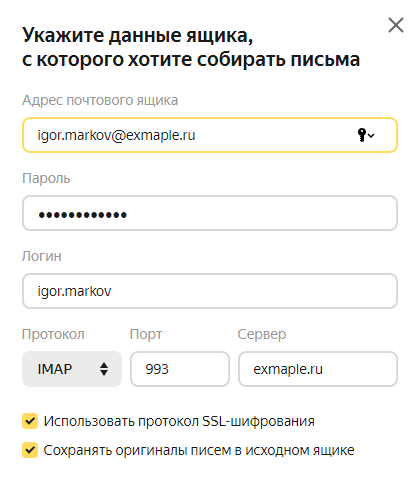Click the Сервер label
The image size is (419, 478).
(262, 334)
